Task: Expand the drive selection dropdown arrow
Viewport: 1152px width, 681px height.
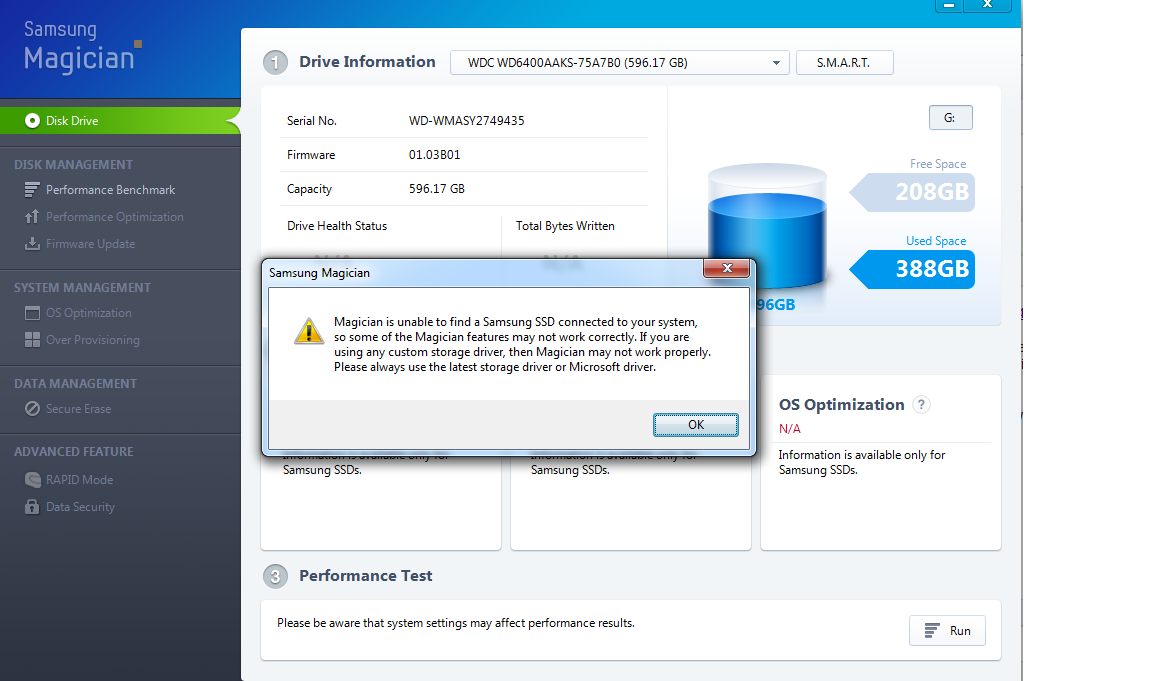Action: (x=776, y=63)
